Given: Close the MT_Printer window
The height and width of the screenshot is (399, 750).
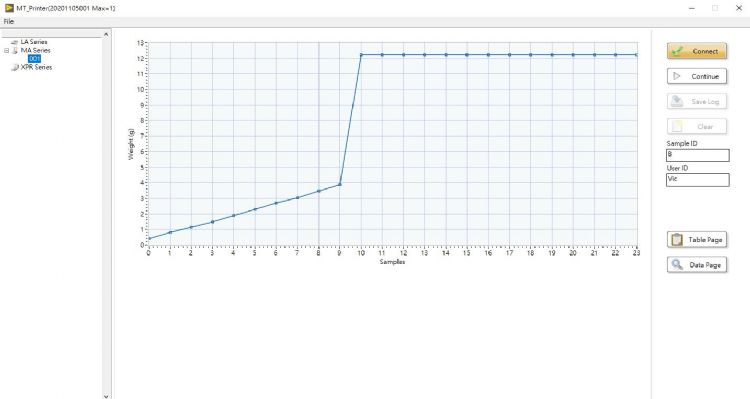Looking at the screenshot, I should coord(739,8).
